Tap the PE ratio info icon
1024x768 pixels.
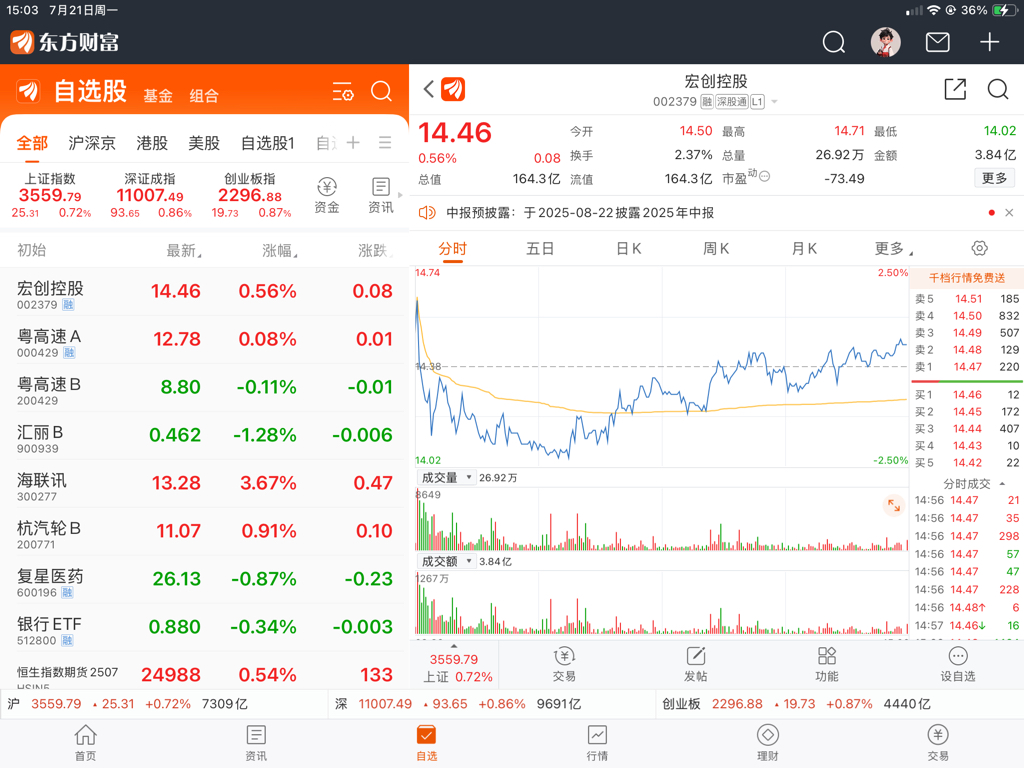[765, 176]
